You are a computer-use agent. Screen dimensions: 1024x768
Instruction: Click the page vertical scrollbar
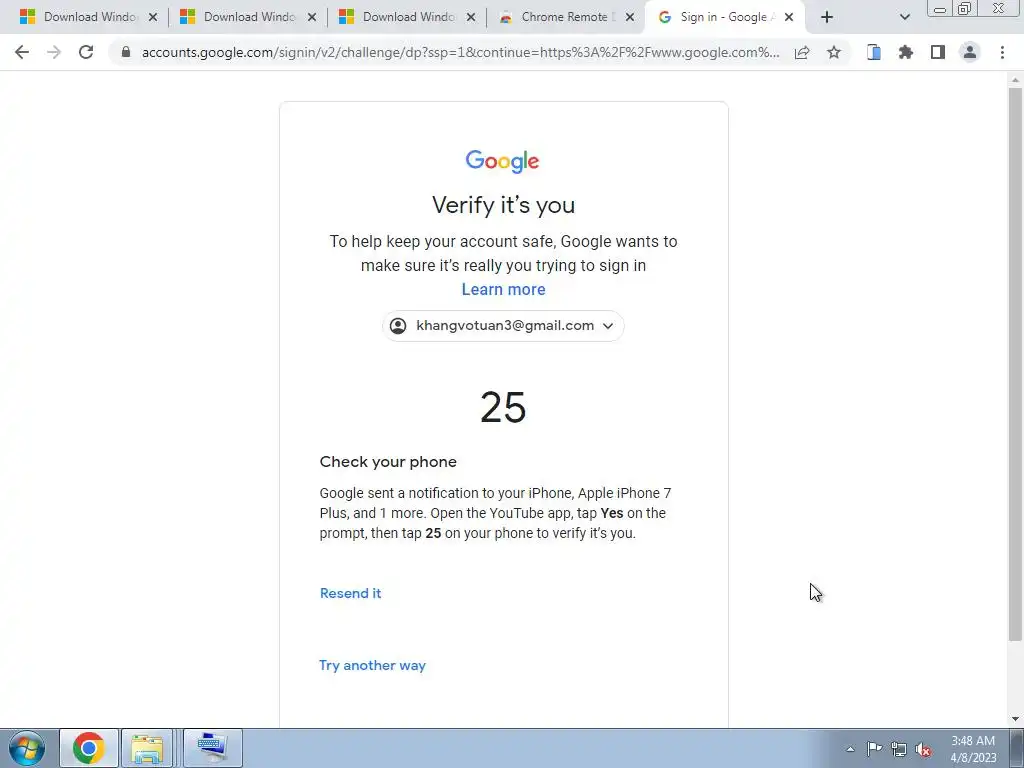coord(1015,364)
